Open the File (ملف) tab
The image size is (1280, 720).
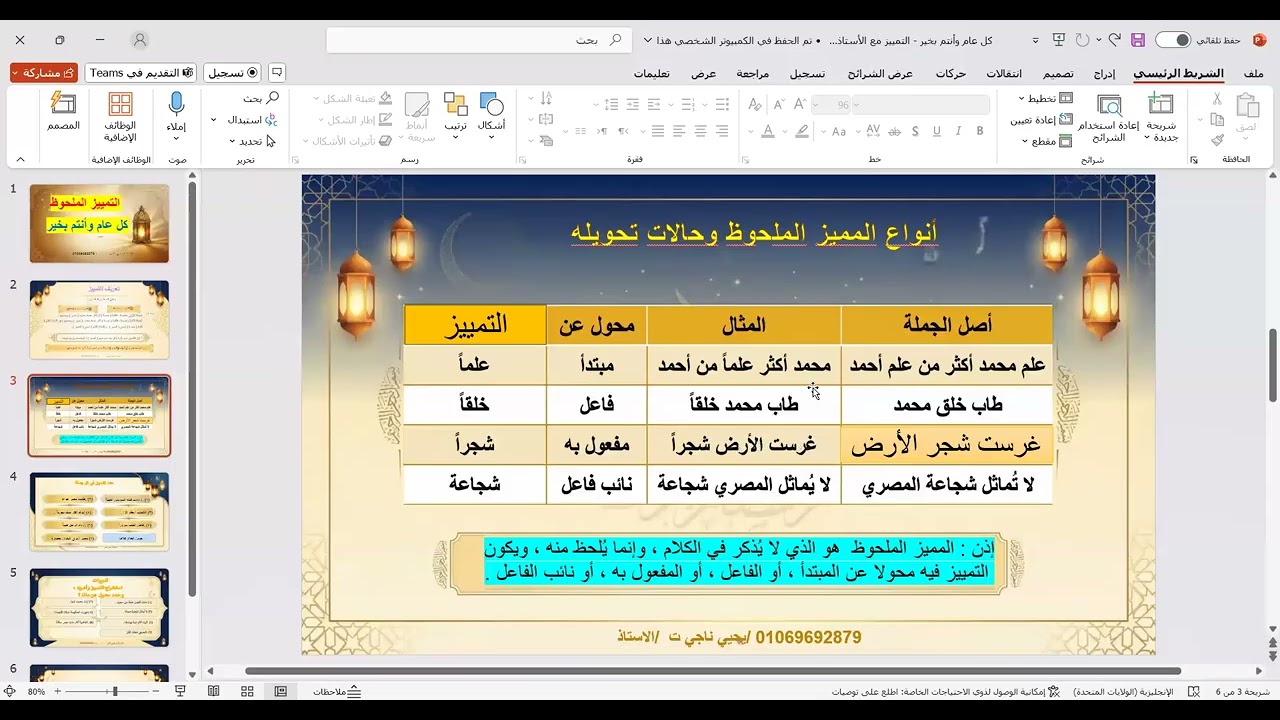click(x=1253, y=73)
